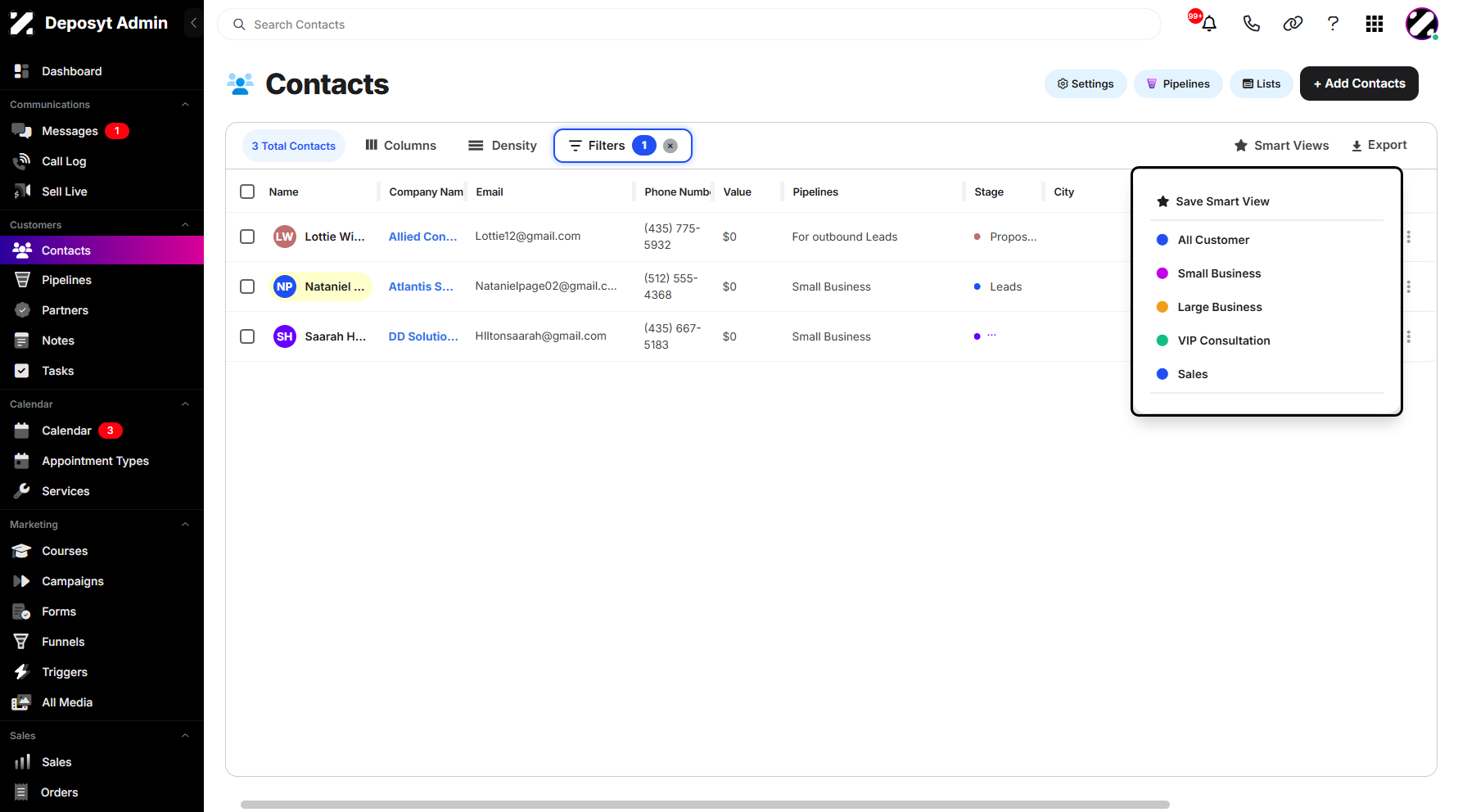Click the horizontal scrollbar below the table
Screen dimensions: 1458x812
[x=705, y=805]
